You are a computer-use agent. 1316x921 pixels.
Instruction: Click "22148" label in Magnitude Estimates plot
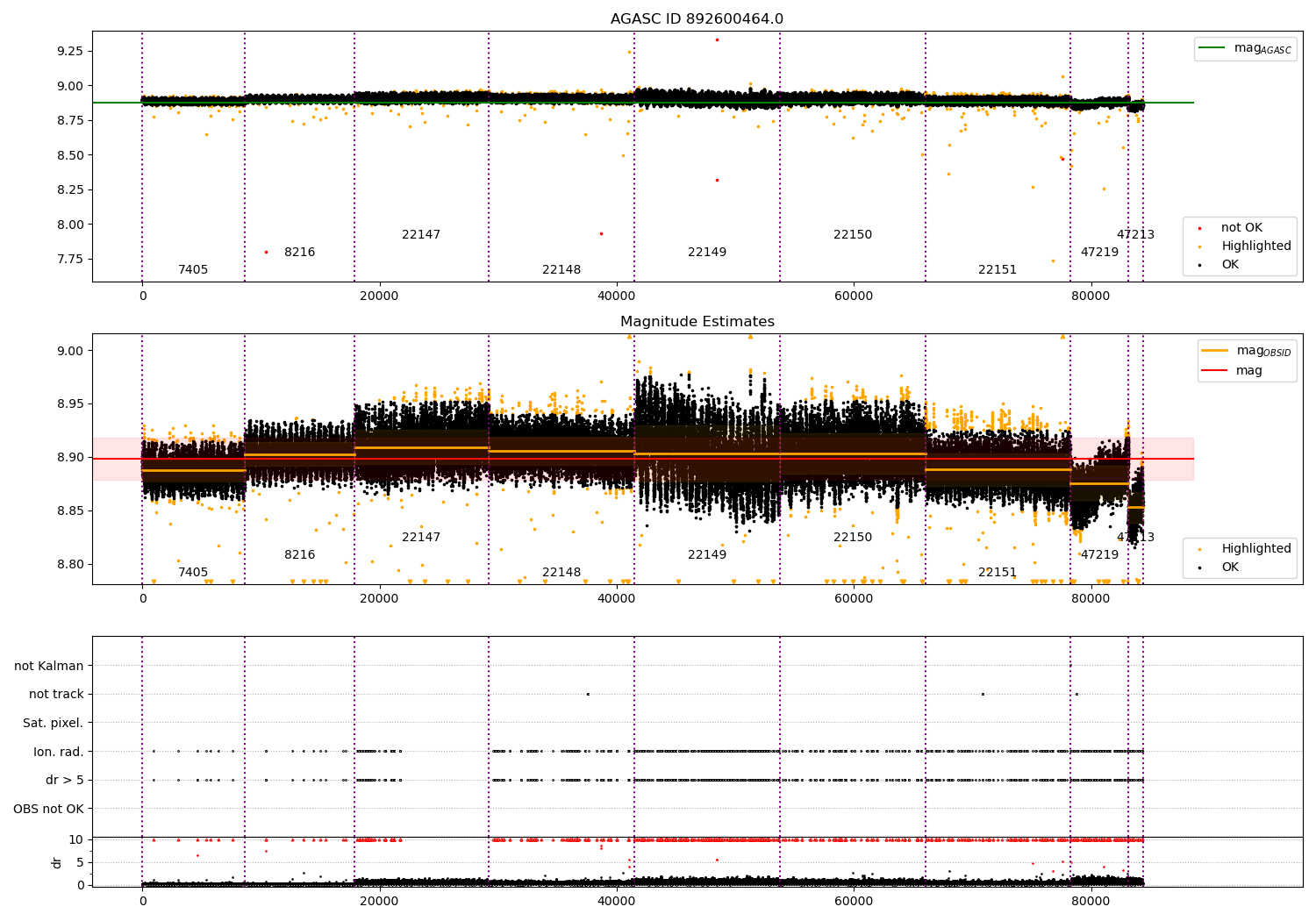pyautogui.click(x=561, y=573)
